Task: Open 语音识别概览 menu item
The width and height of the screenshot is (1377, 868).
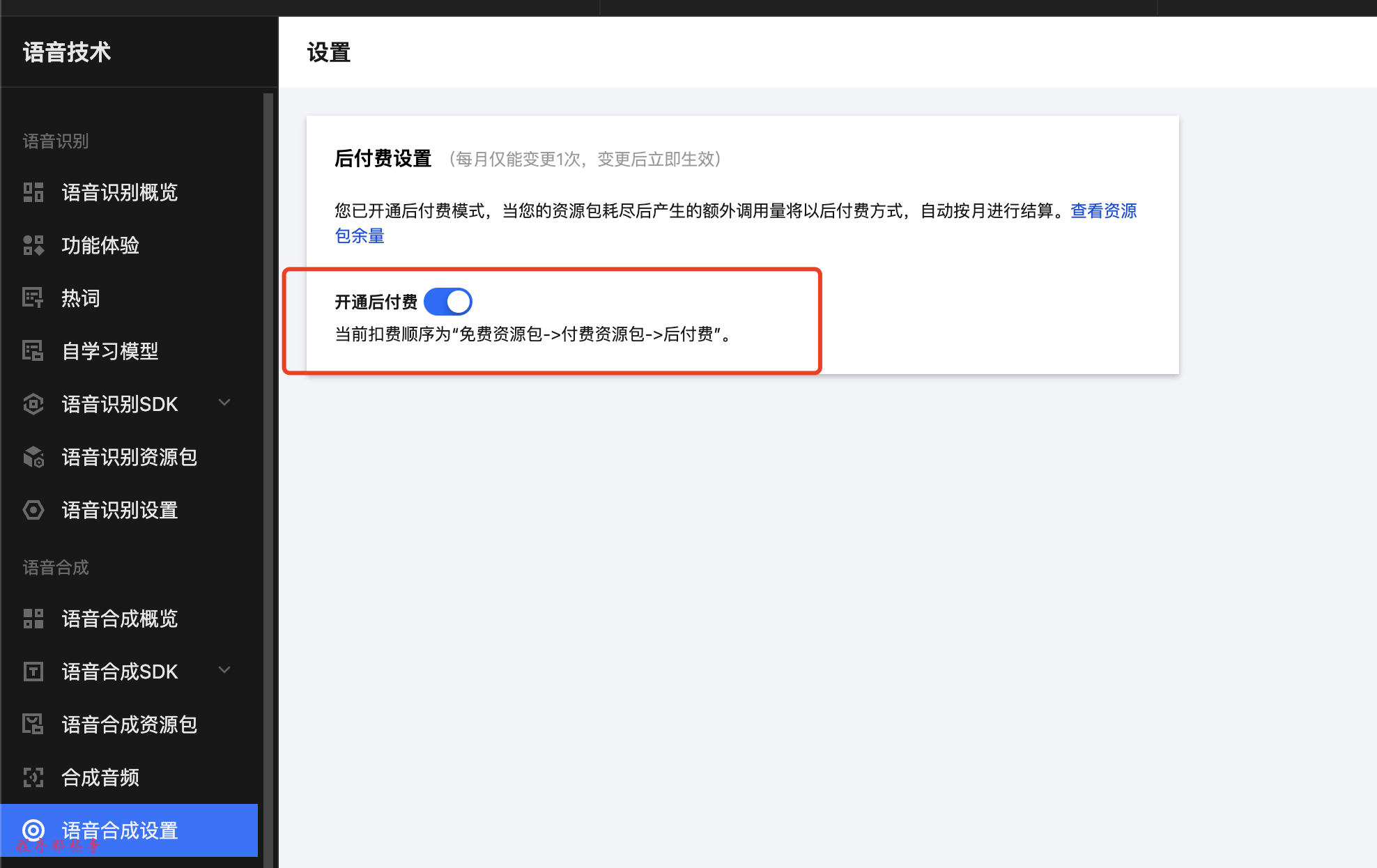Action: point(120,192)
